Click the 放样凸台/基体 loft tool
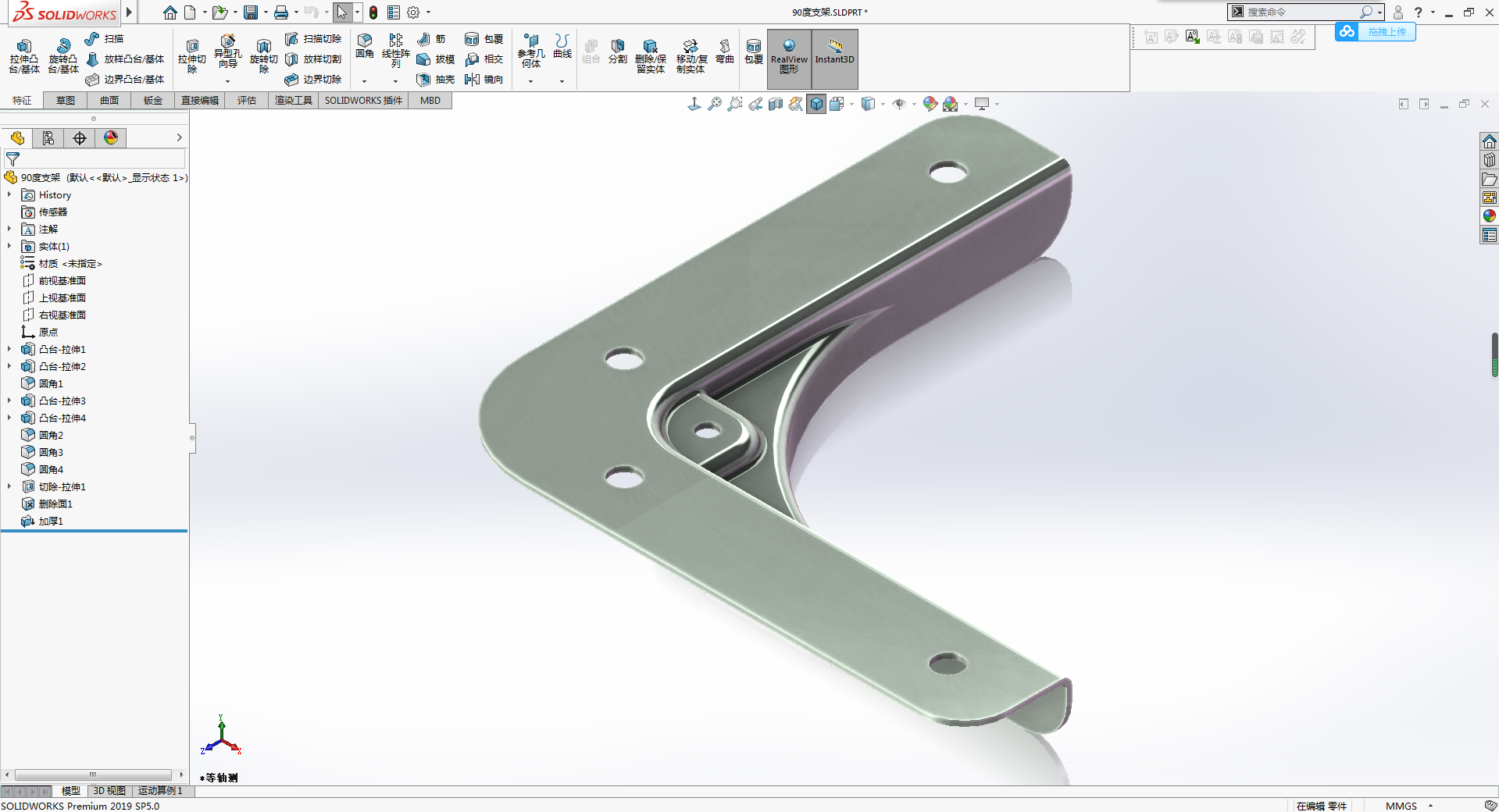The image size is (1499, 812). pos(125,59)
